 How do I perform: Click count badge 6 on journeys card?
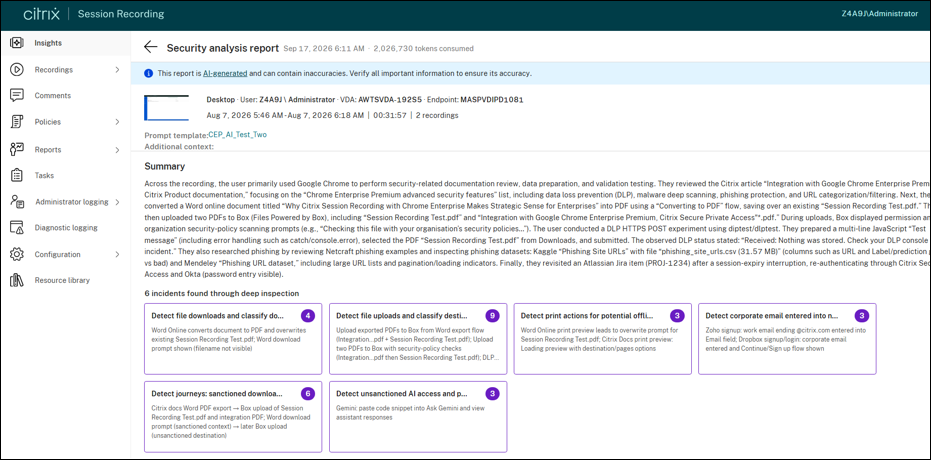[x=308, y=394]
